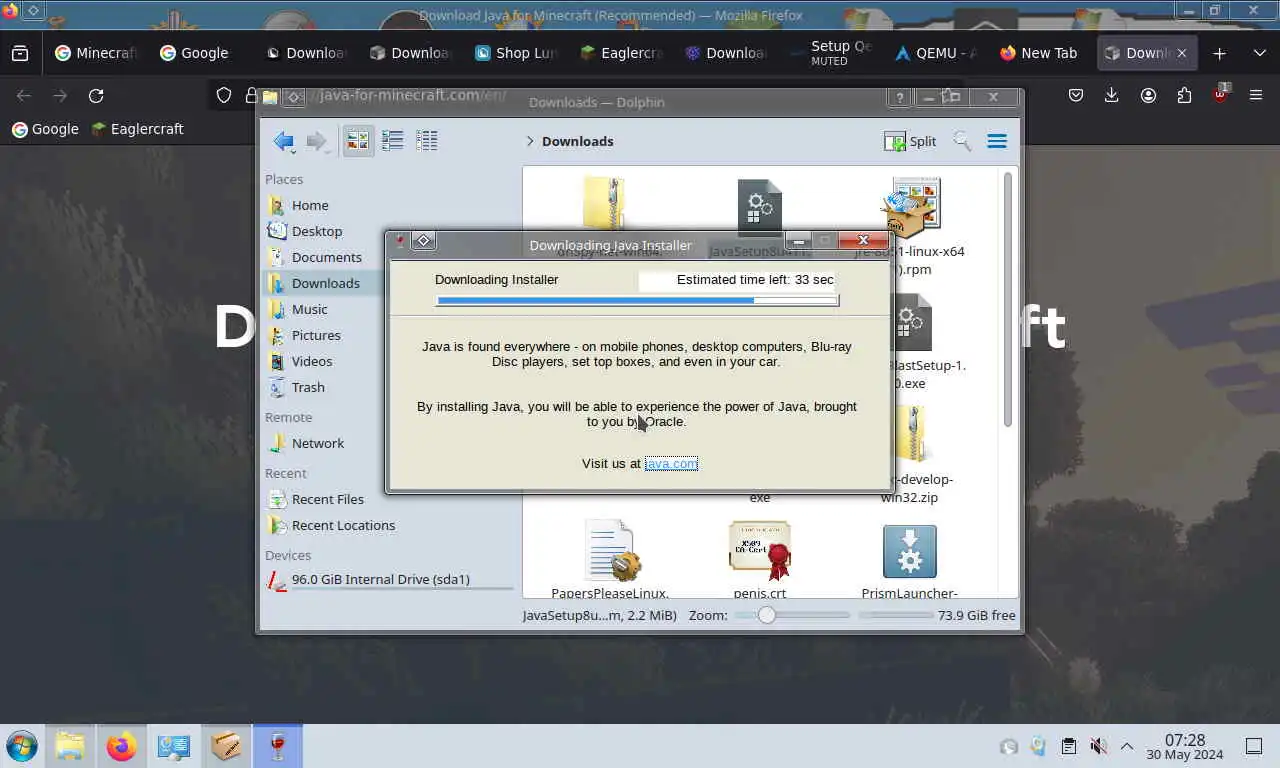Open the Eaglercraft bookmark in bookmarks bar
Image resolution: width=1280 pixels, height=768 pixels.
[137, 129]
